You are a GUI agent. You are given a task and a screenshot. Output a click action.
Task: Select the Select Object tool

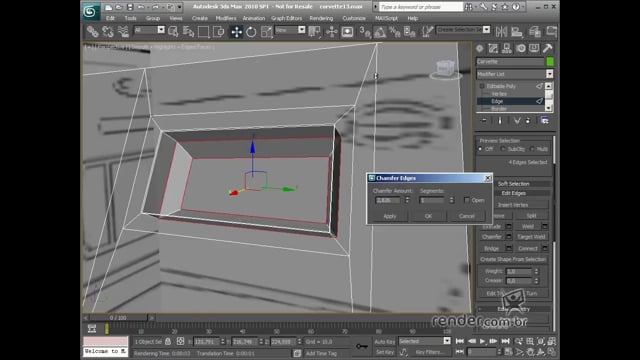[173, 31]
